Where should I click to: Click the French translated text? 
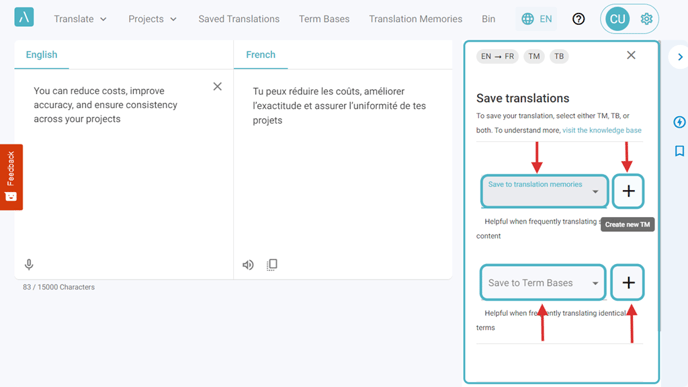(339, 106)
